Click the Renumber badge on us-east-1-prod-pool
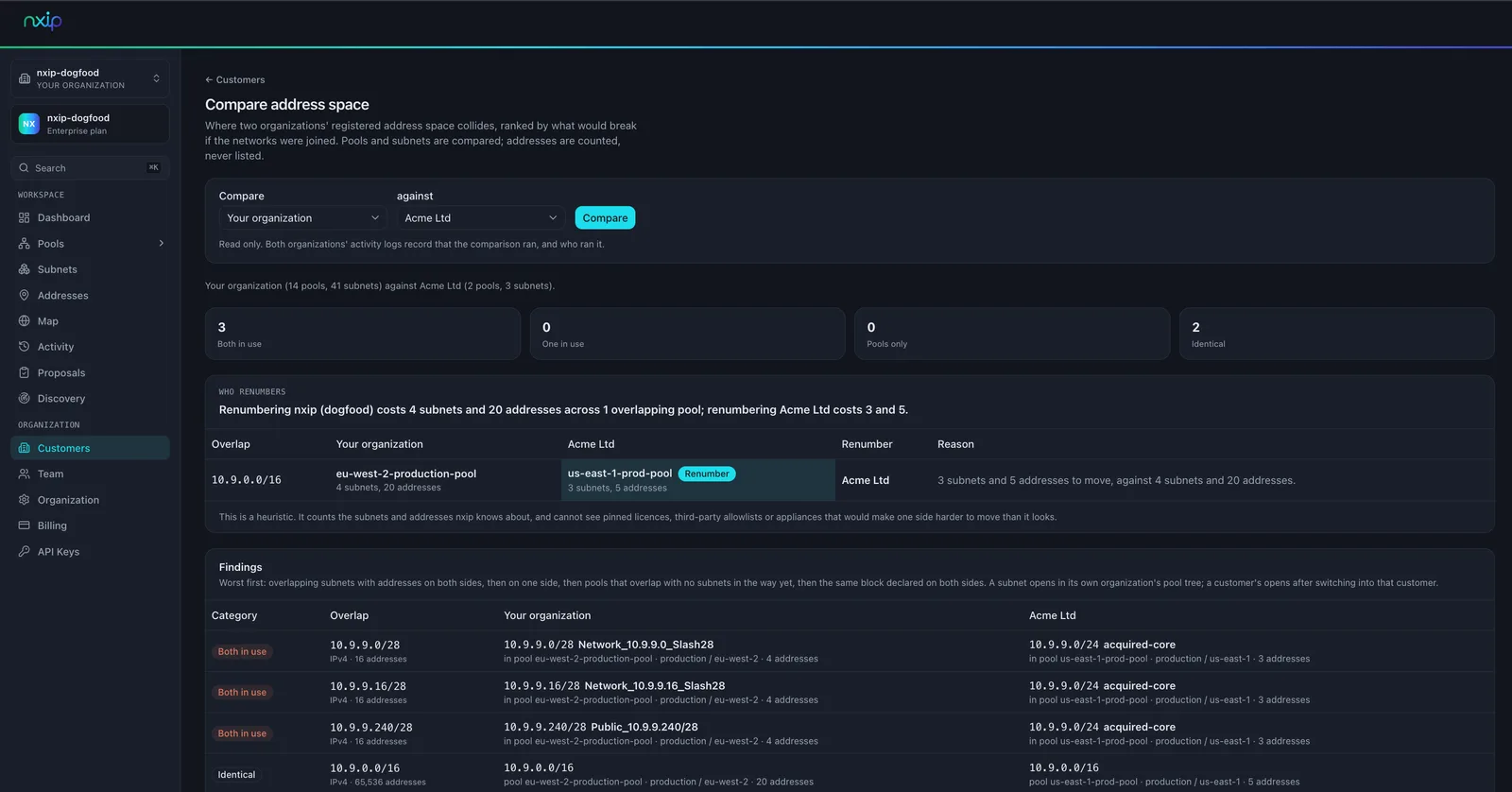 (x=707, y=473)
